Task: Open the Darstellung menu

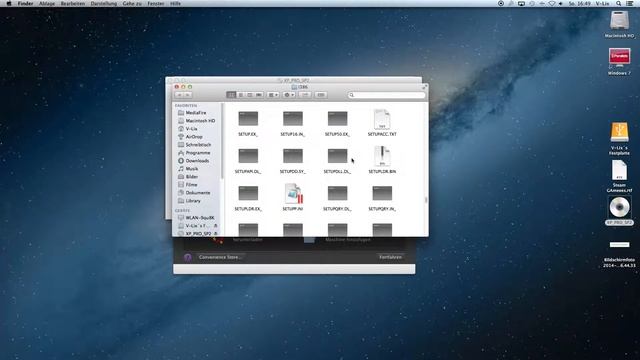Action: point(104,3)
